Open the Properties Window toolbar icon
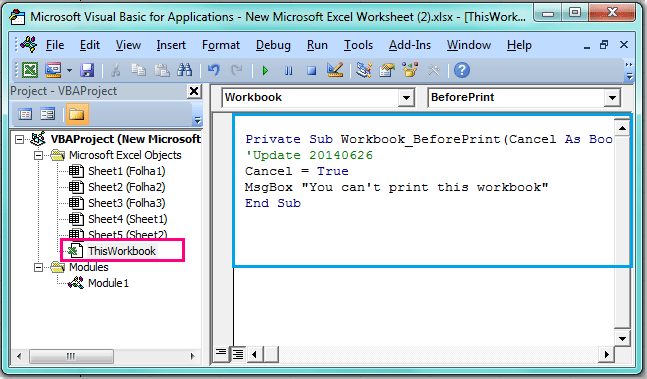This screenshot has width=647, height=379. 387,70
